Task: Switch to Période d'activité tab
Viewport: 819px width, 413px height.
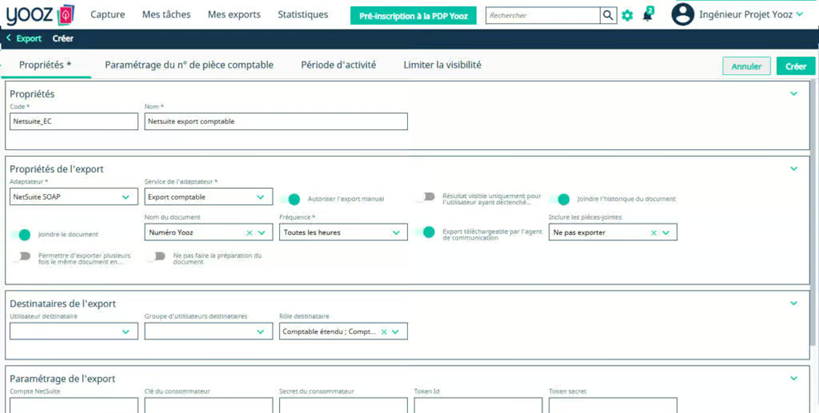Action: (338, 65)
